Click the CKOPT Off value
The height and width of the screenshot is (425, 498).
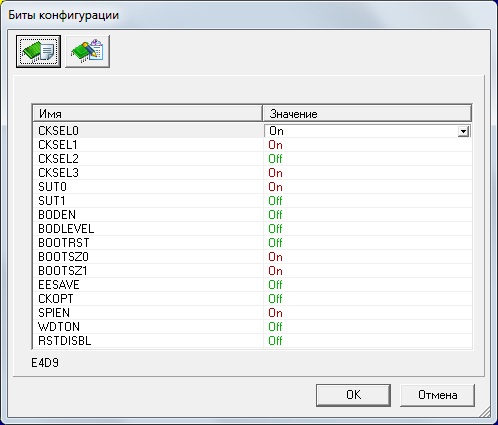click(275, 299)
